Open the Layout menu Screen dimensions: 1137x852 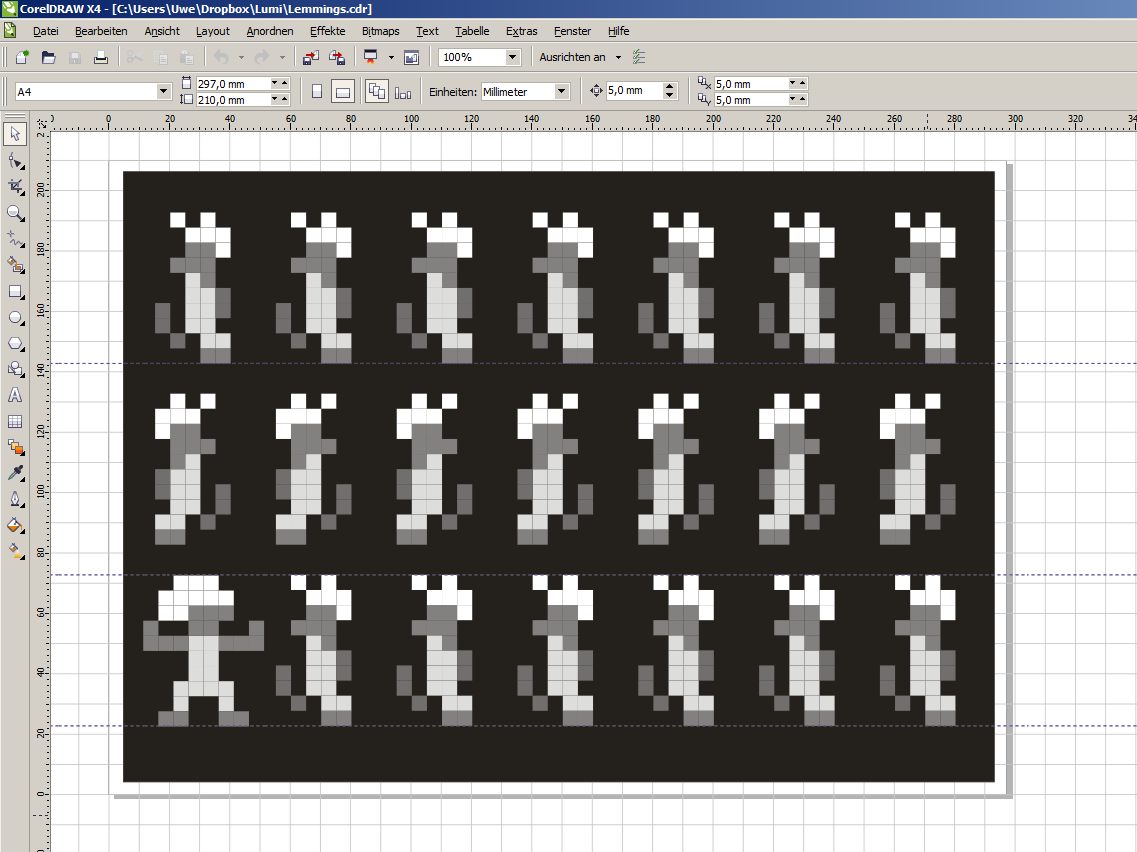coord(212,31)
